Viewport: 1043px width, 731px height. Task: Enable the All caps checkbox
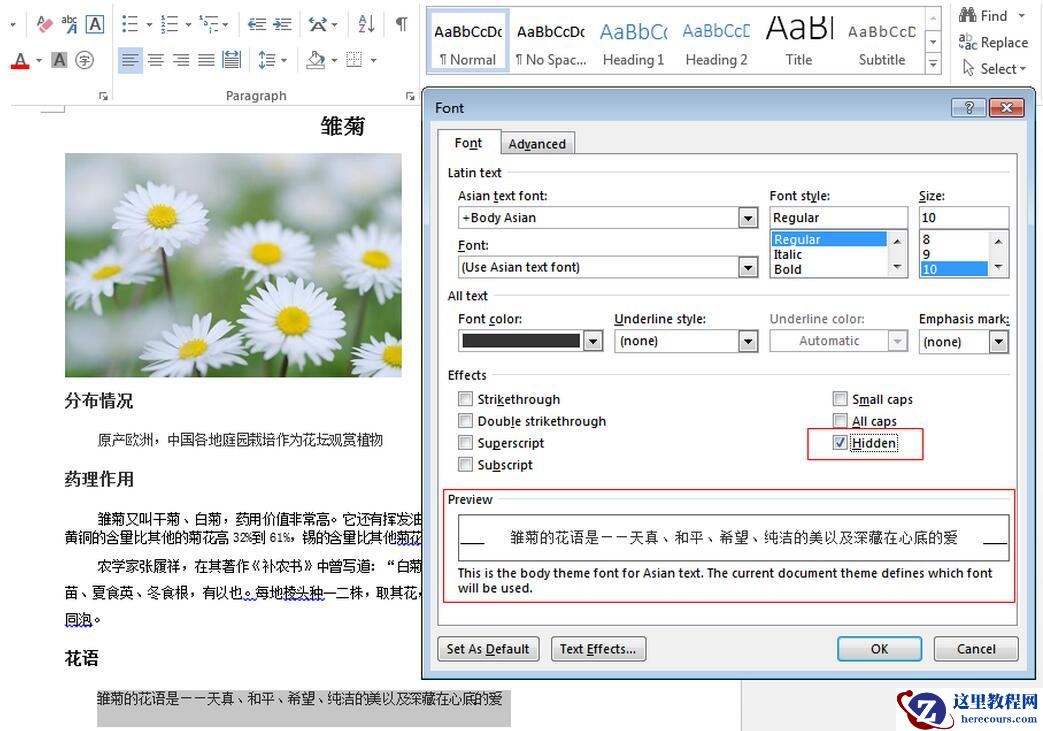click(840, 421)
